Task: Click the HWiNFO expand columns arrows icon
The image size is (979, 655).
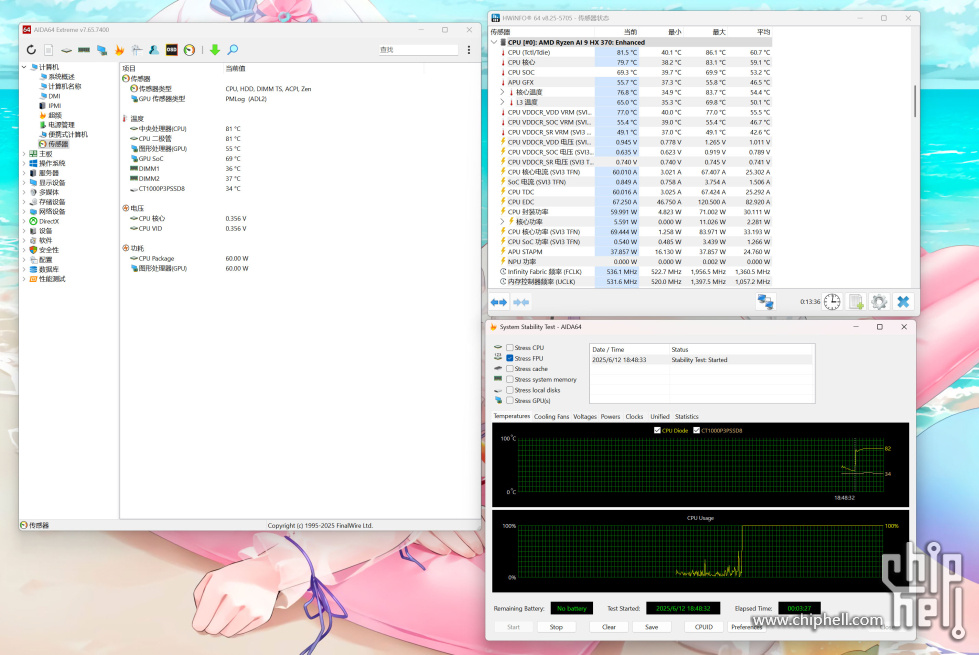Action: [499, 302]
